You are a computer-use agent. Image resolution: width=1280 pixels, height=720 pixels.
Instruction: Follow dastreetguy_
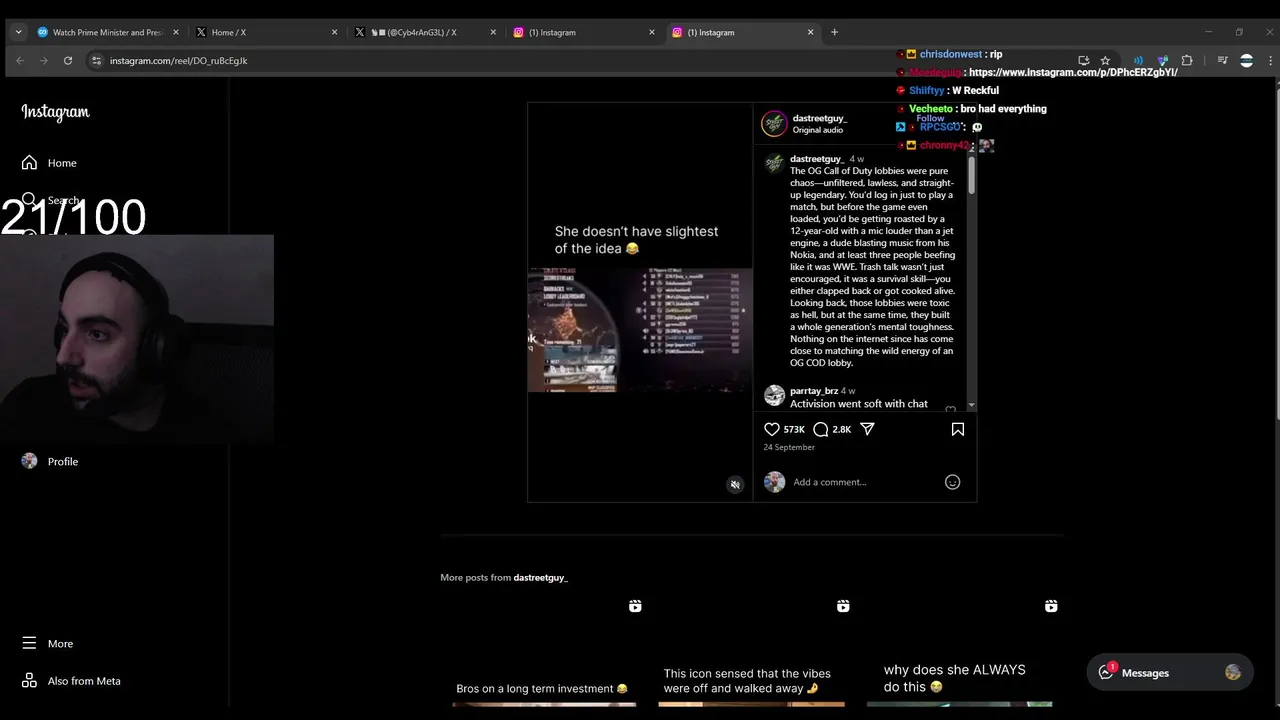click(930, 118)
